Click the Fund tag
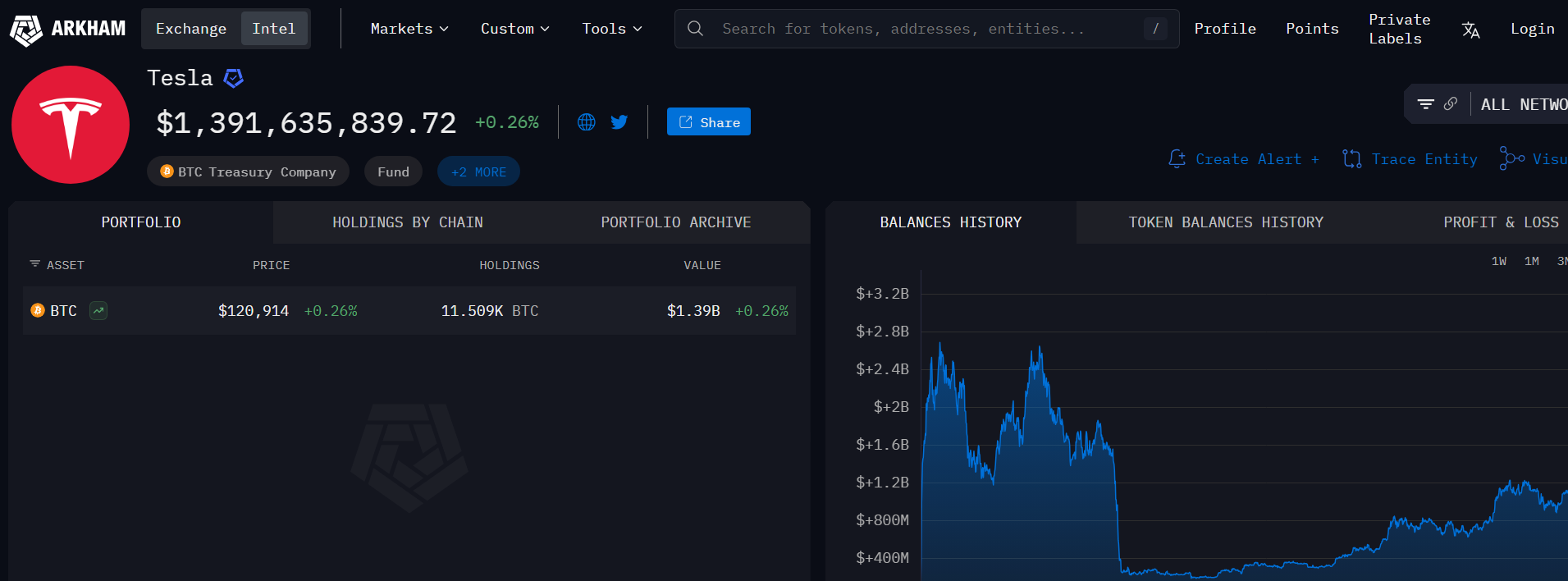 393,172
